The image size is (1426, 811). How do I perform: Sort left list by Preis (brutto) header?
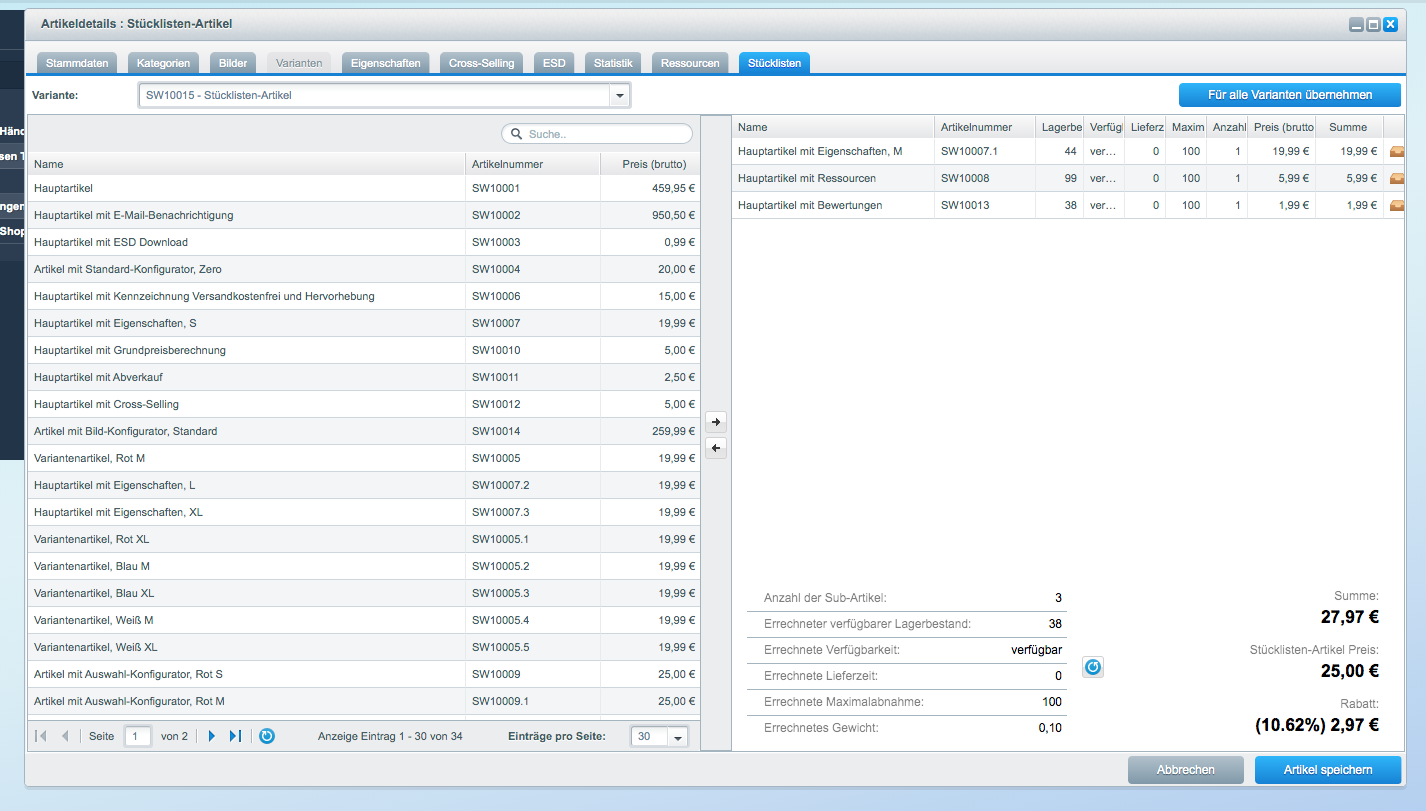pyautogui.click(x=650, y=164)
